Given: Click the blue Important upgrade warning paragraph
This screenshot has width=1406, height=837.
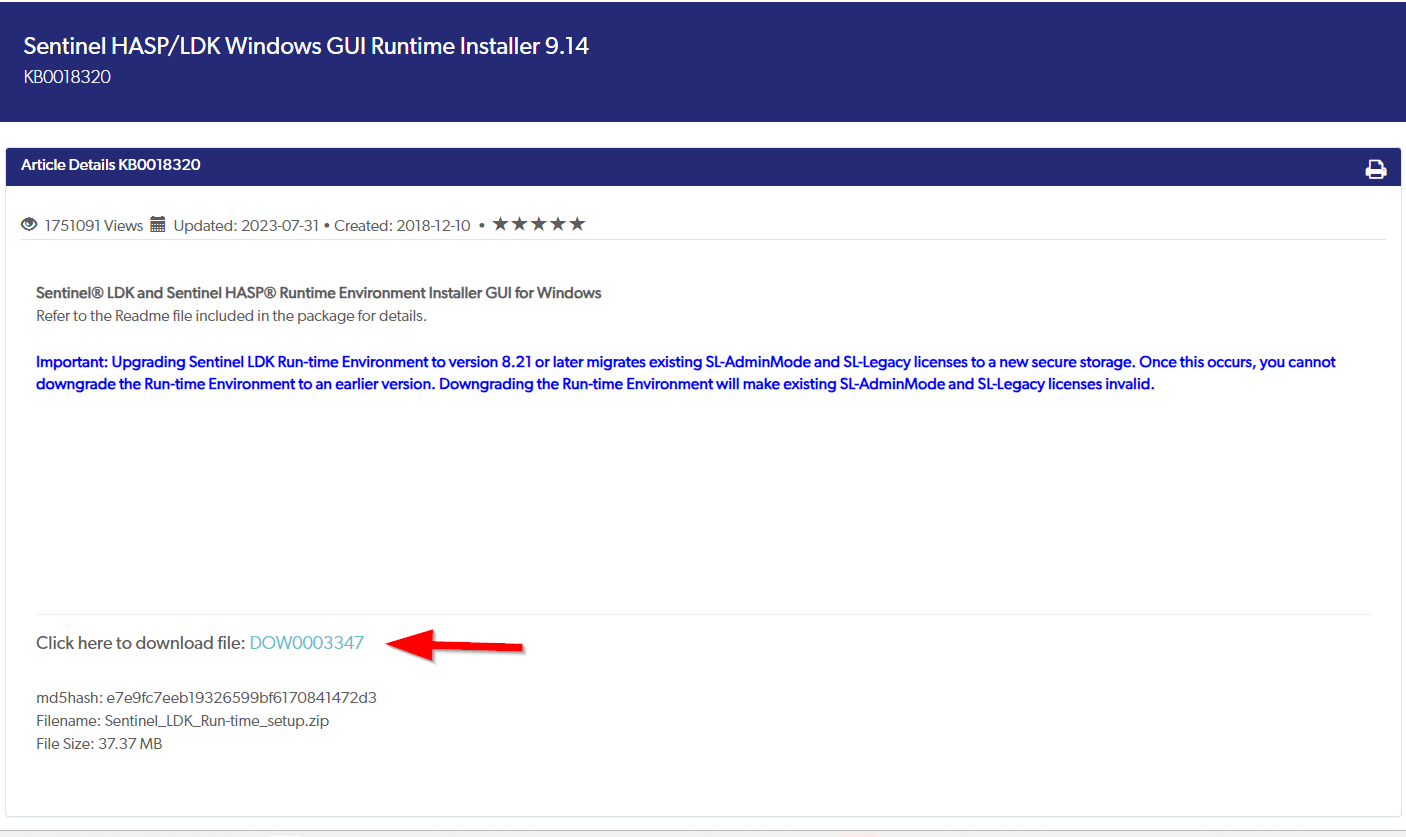Looking at the screenshot, I should (686, 373).
